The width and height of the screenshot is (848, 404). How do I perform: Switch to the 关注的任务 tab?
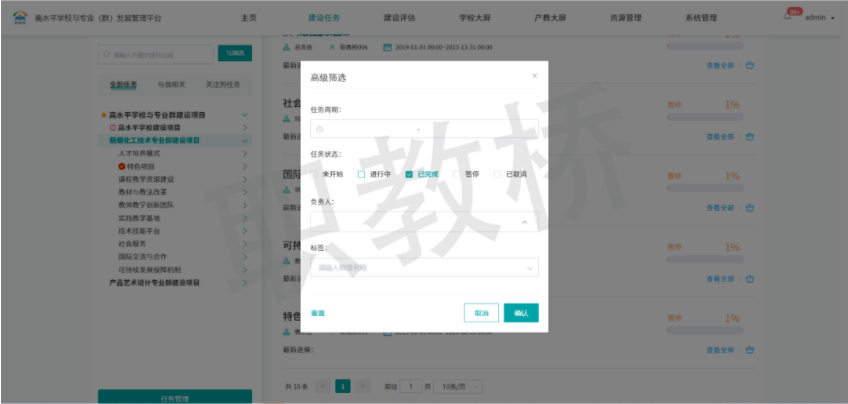(x=223, y=85)
